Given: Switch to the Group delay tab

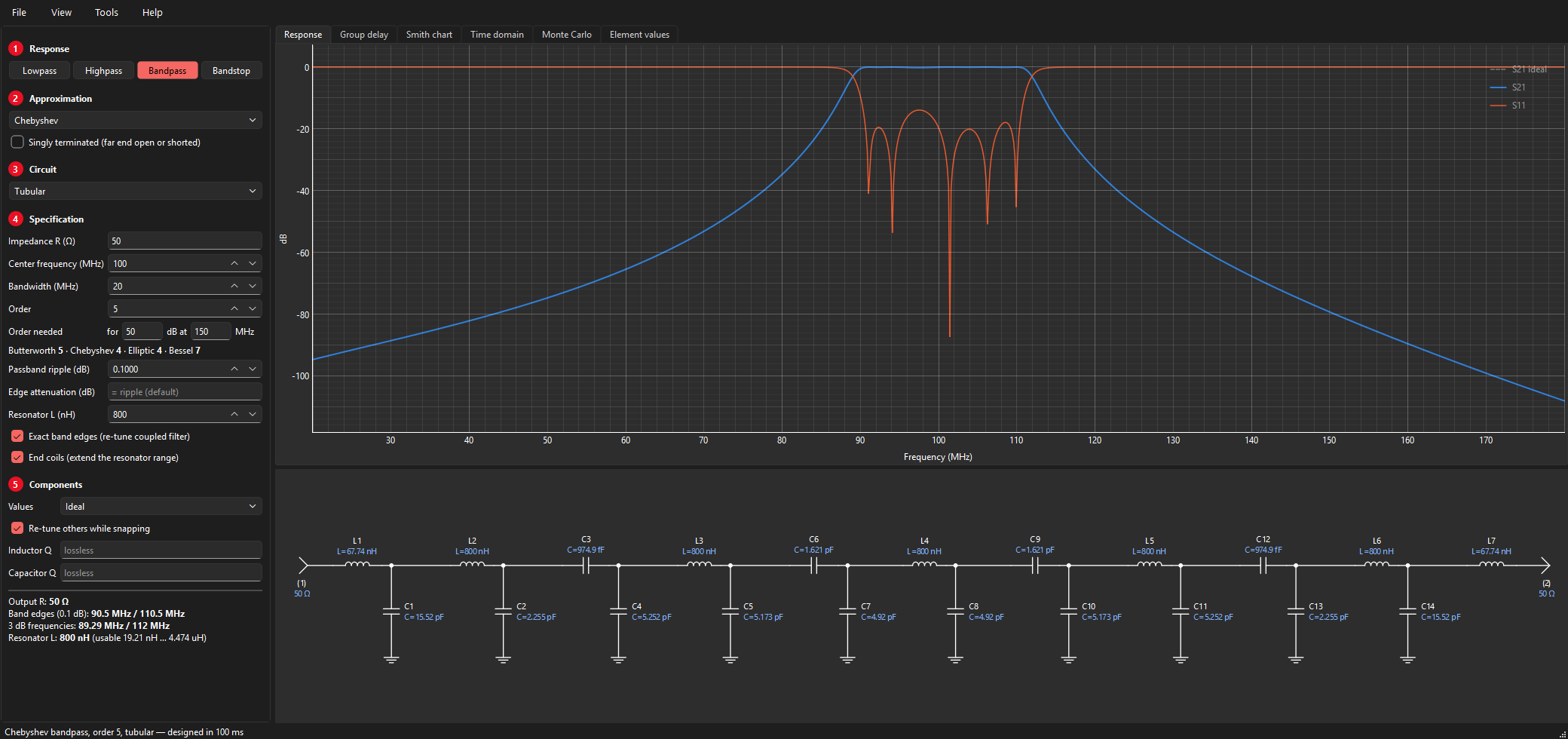Looking at the screenshot, I should (364, 34).
